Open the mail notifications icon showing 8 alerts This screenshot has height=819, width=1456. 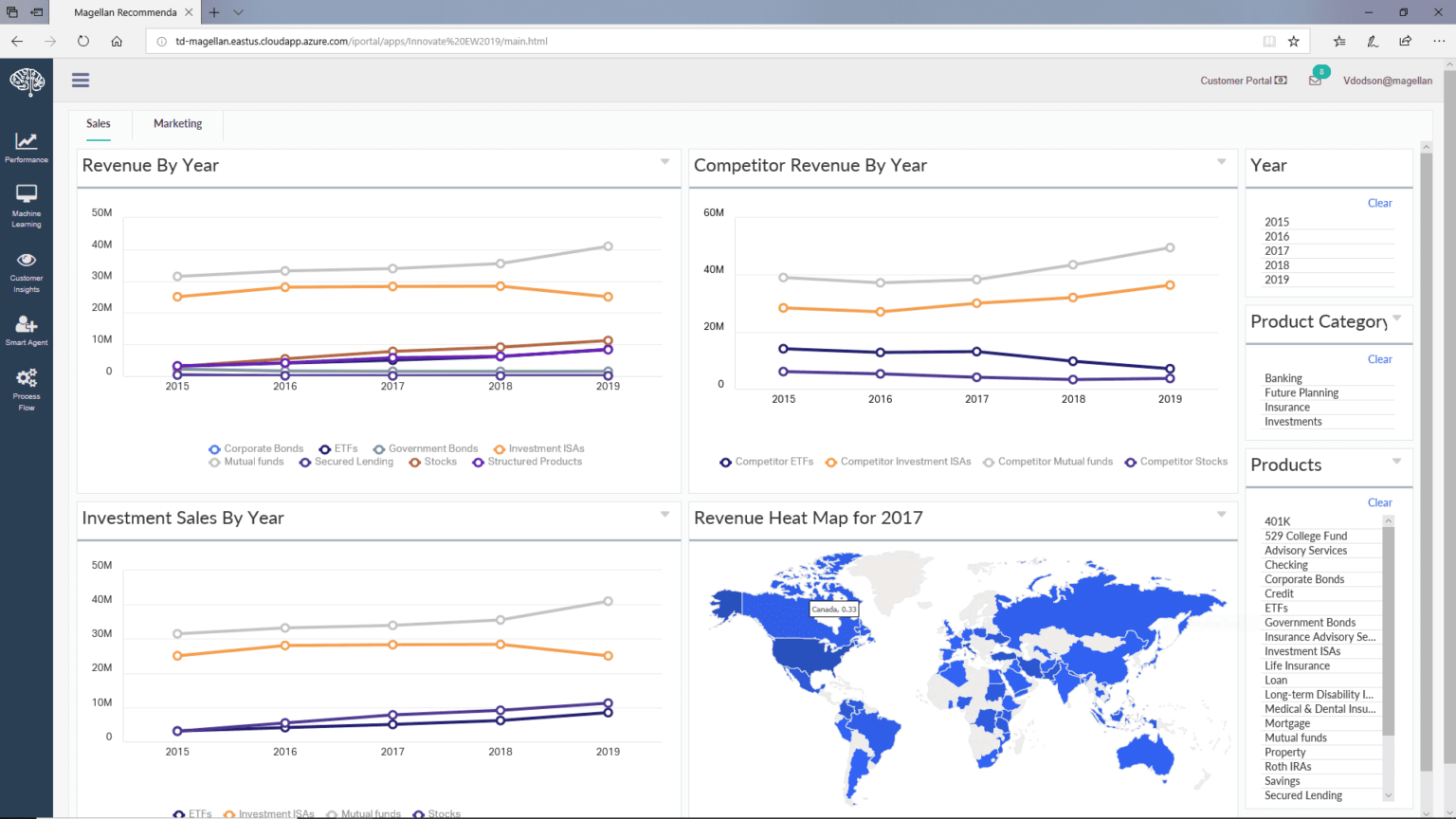point(1316,81)
